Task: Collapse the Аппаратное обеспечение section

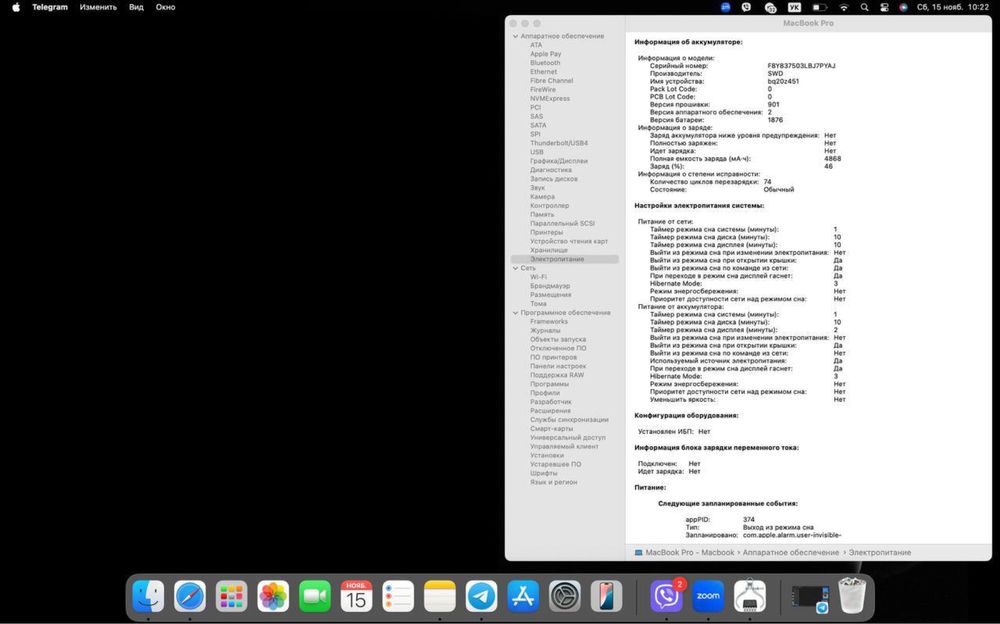Action: 515,36
